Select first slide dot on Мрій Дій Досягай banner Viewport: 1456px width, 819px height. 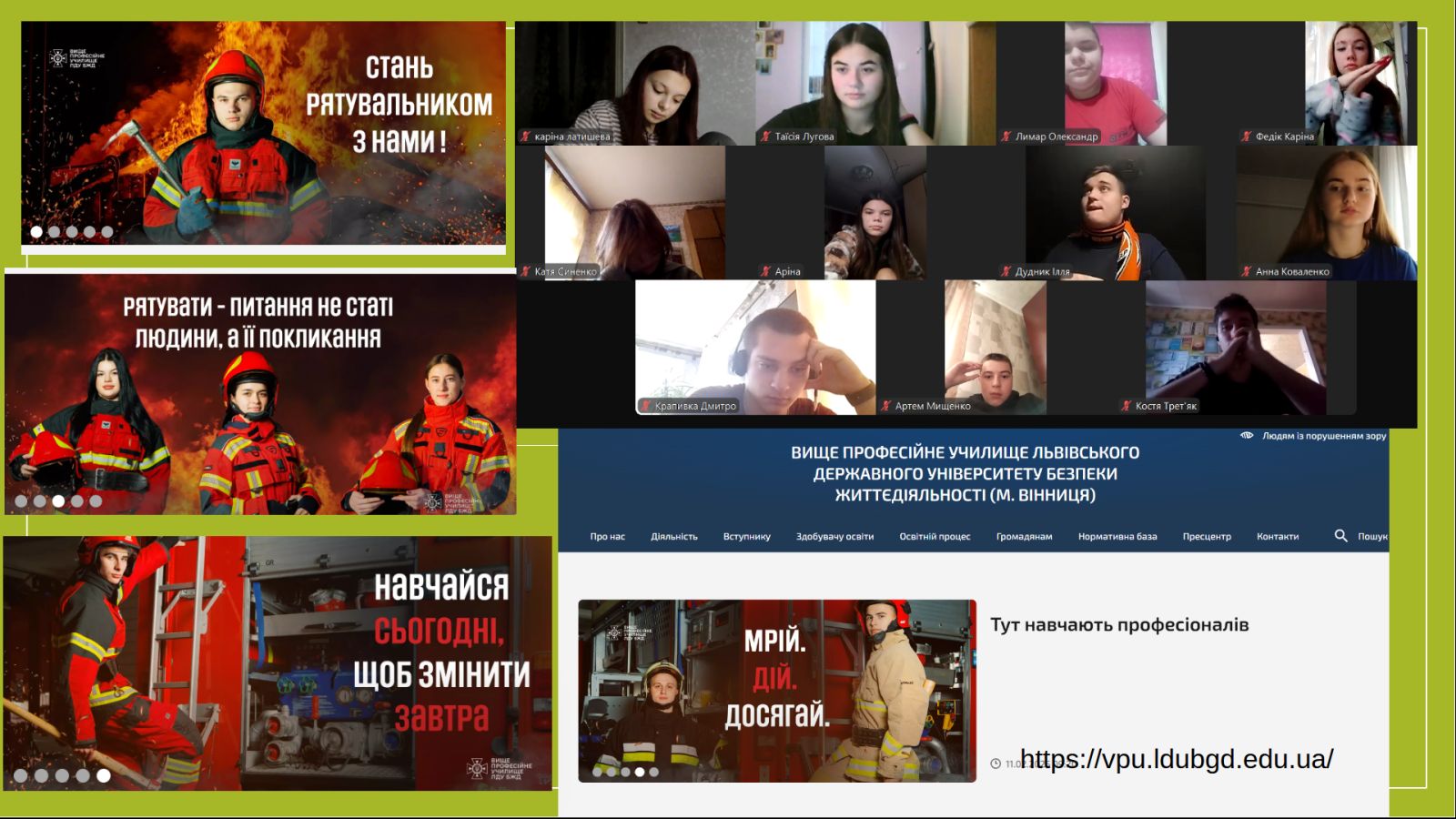597,772
